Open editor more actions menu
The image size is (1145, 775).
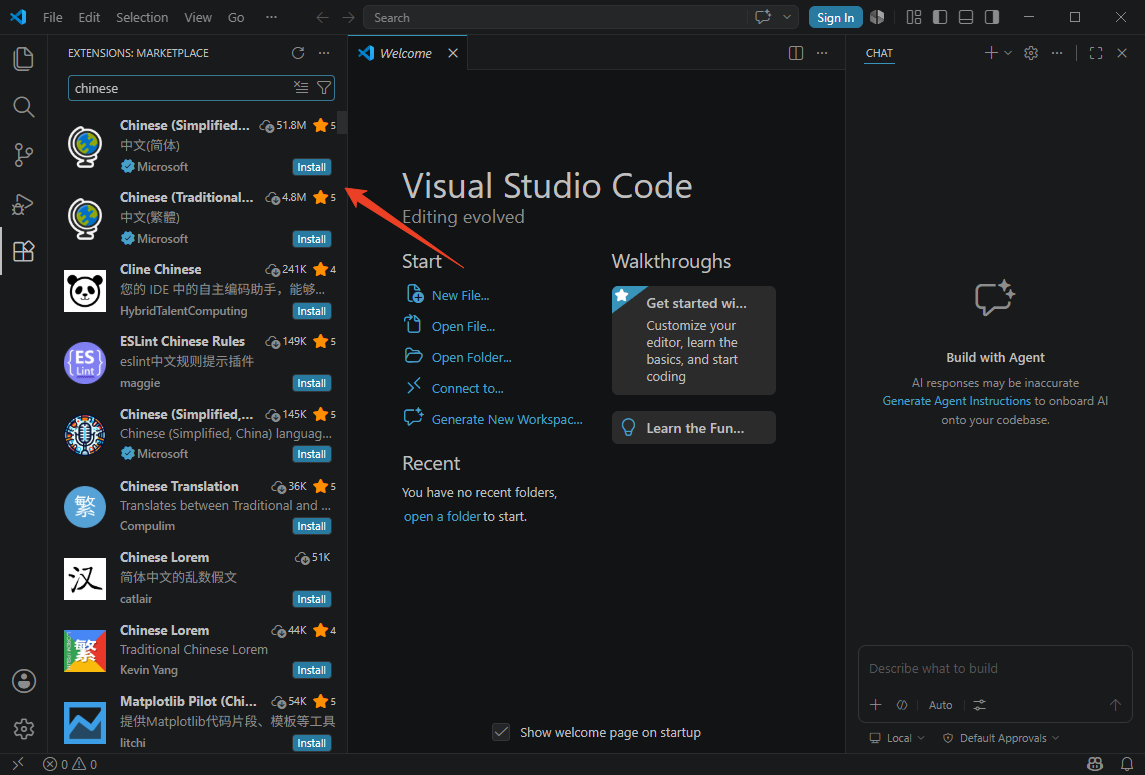point(822,53)
